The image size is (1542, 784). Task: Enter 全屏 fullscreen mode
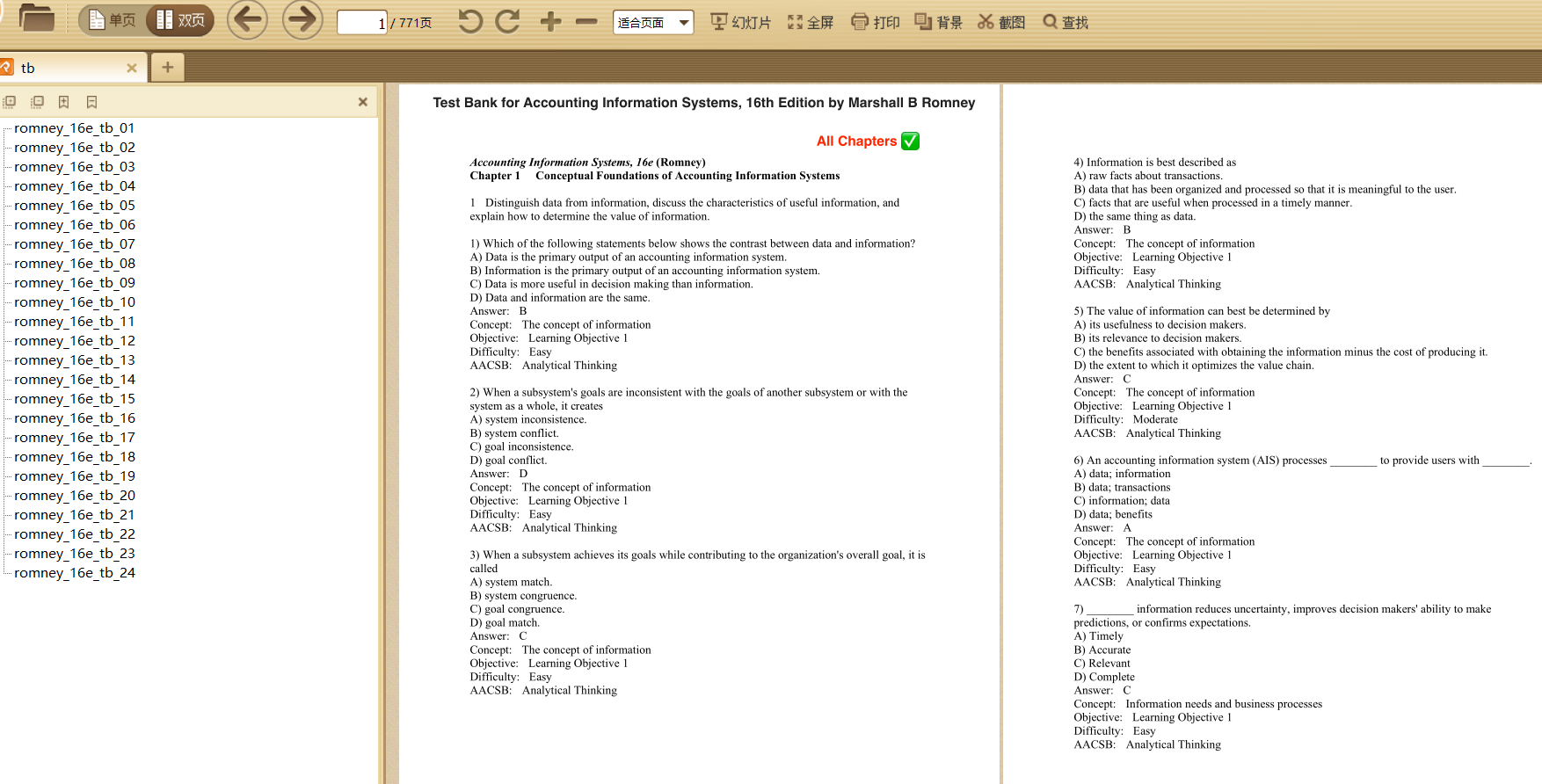[810, 22]
